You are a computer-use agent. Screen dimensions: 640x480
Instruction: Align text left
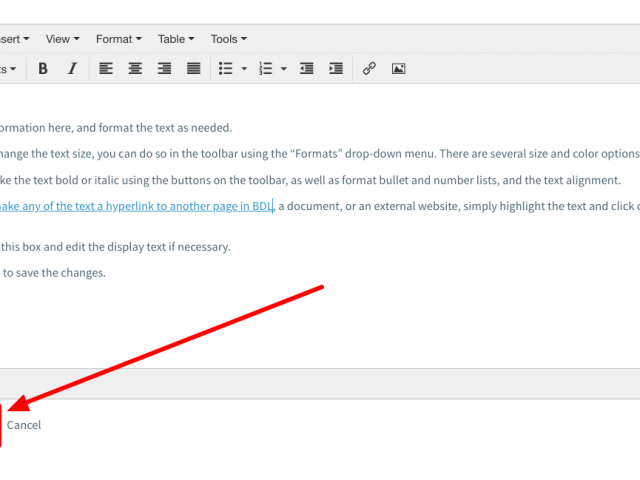click(106, 69)
